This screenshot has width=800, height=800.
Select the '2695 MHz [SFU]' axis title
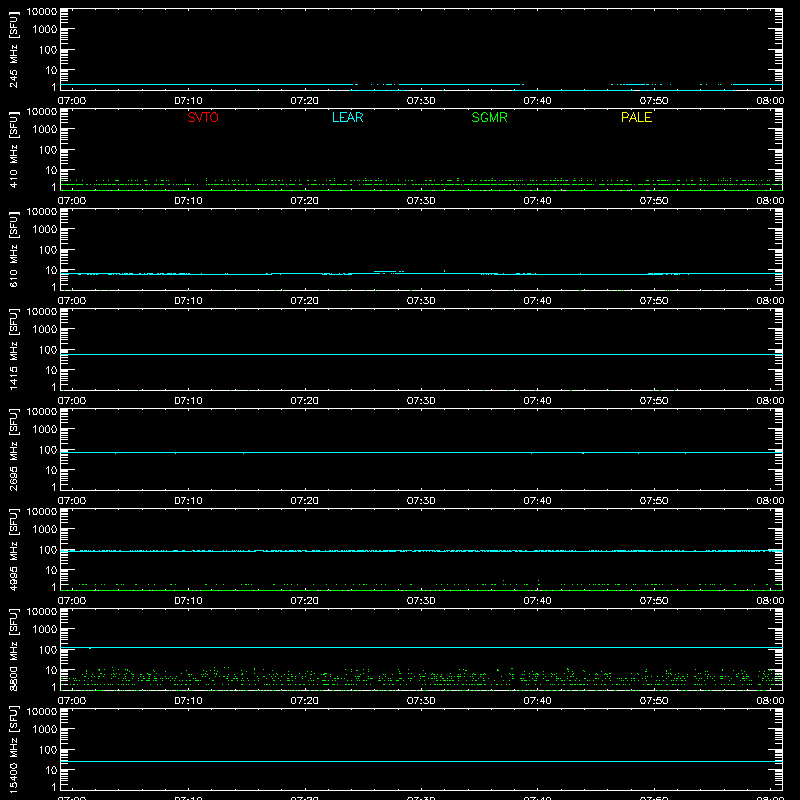point(13,449)
